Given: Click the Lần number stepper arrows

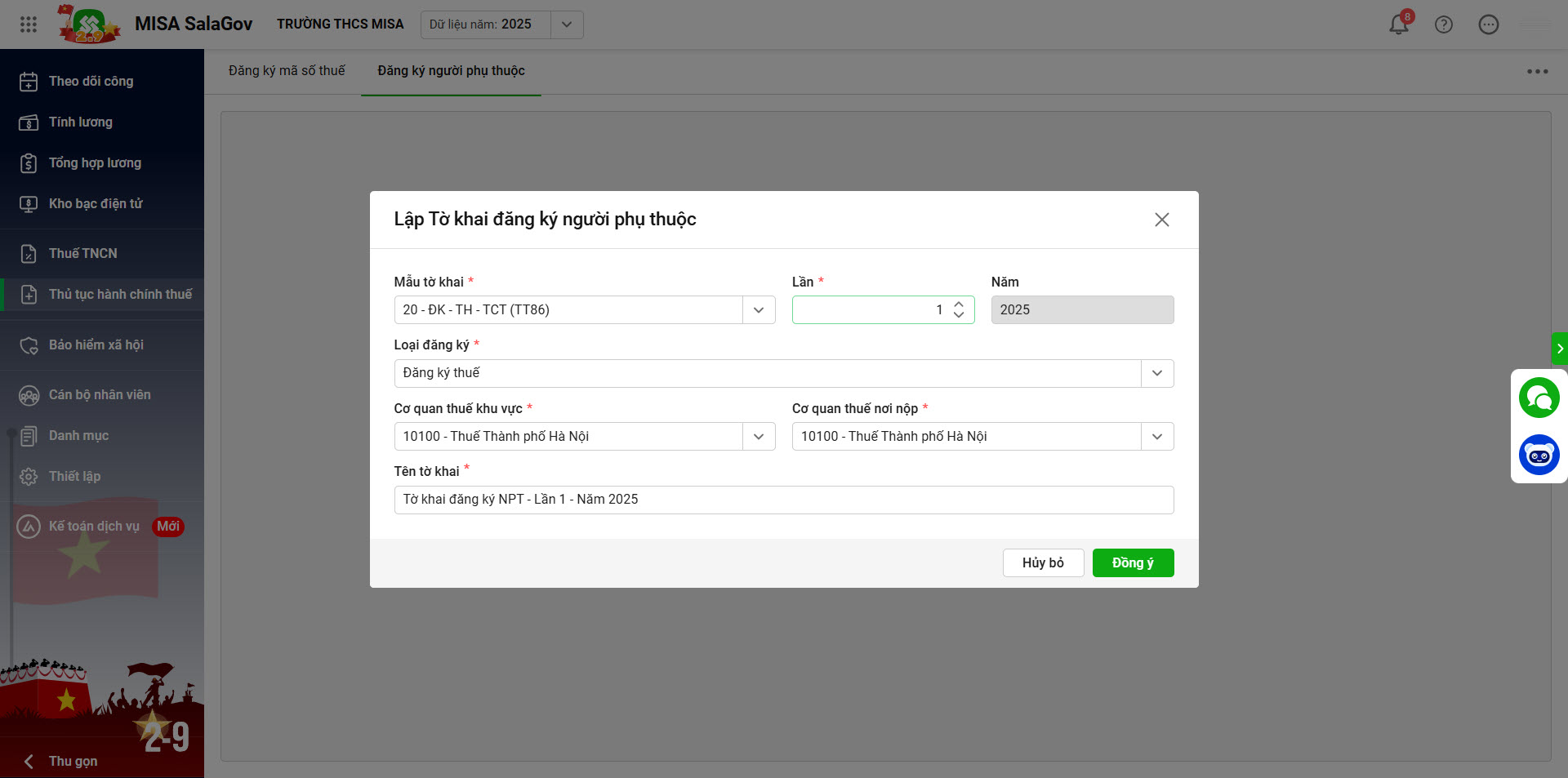Looking at the screenshot, I should coord(959,310).
